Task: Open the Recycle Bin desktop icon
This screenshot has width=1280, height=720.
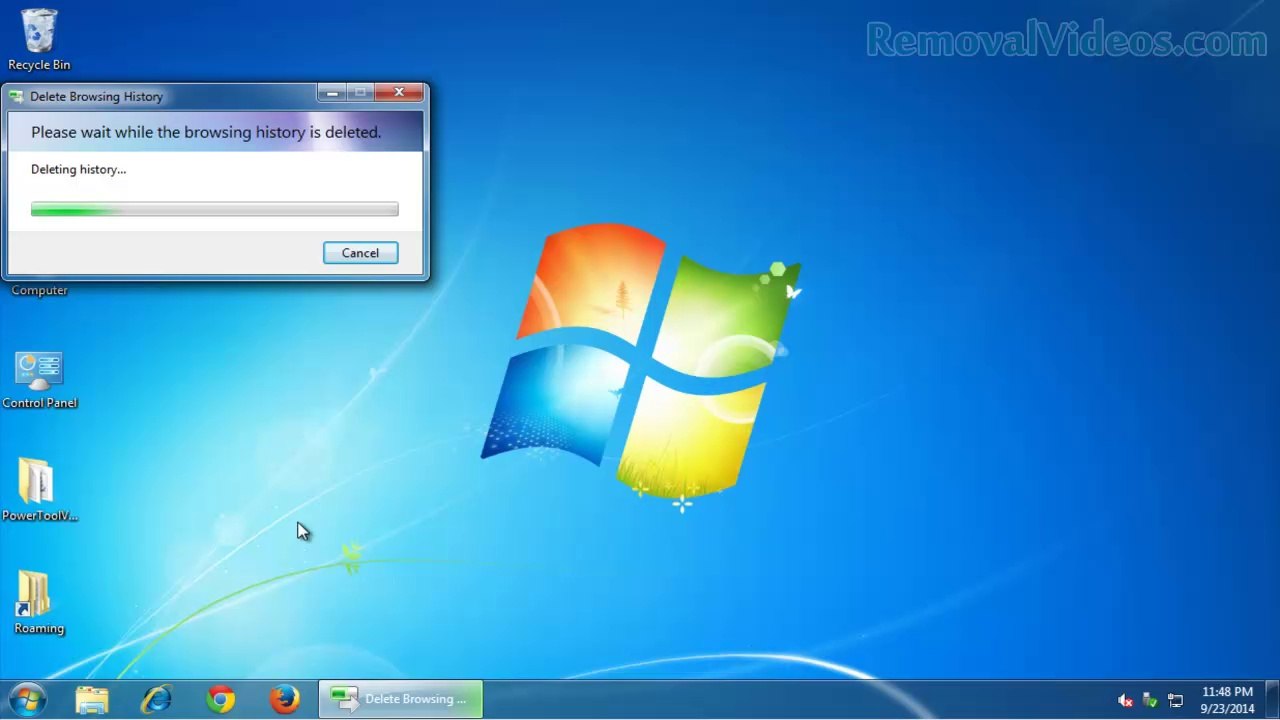Action: pos(39,40)
